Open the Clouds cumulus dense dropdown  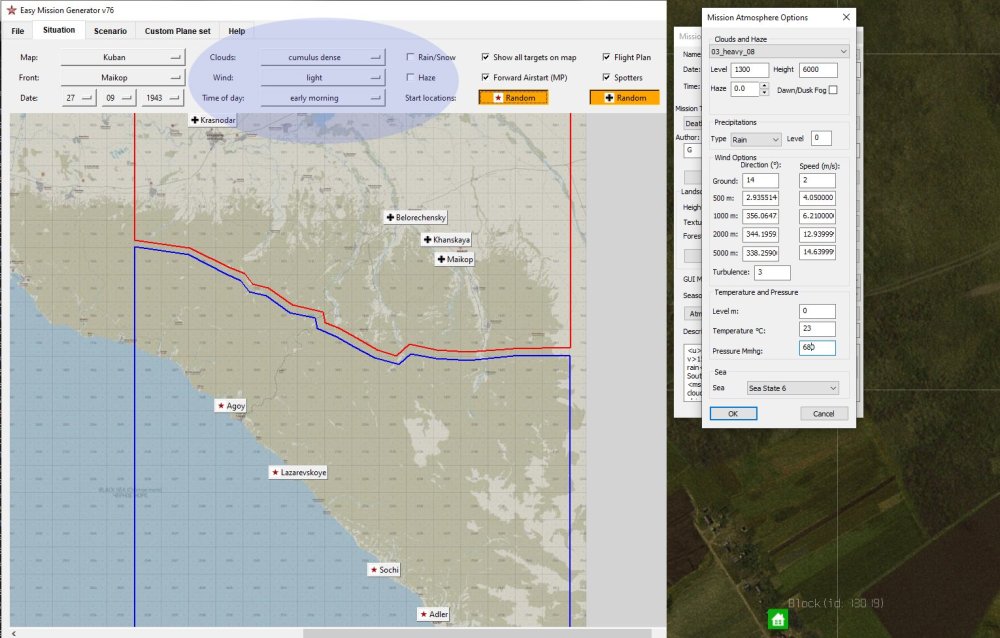[322, 58]
